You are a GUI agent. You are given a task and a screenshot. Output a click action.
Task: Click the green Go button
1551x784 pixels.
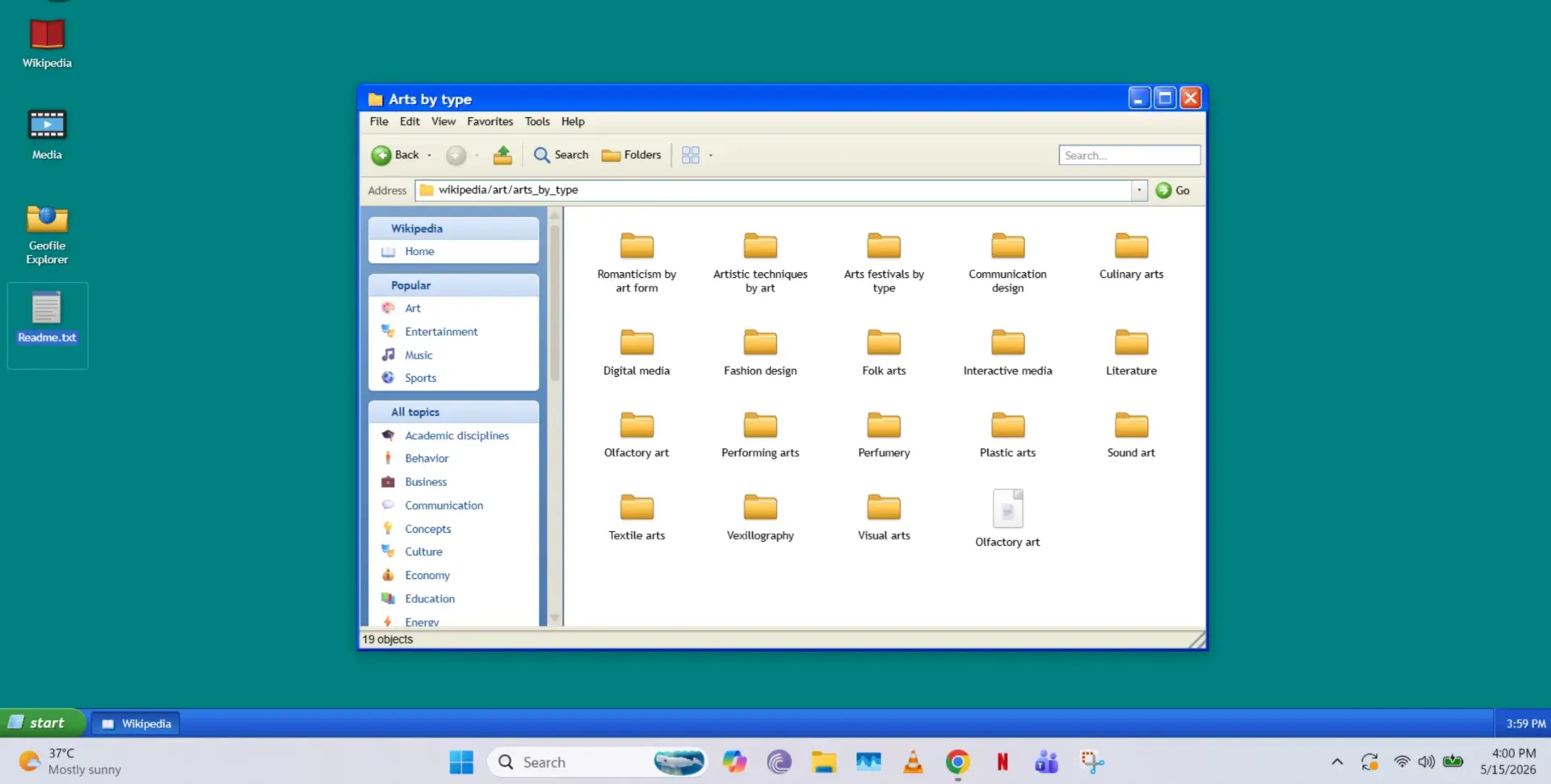coord(1172,191)
